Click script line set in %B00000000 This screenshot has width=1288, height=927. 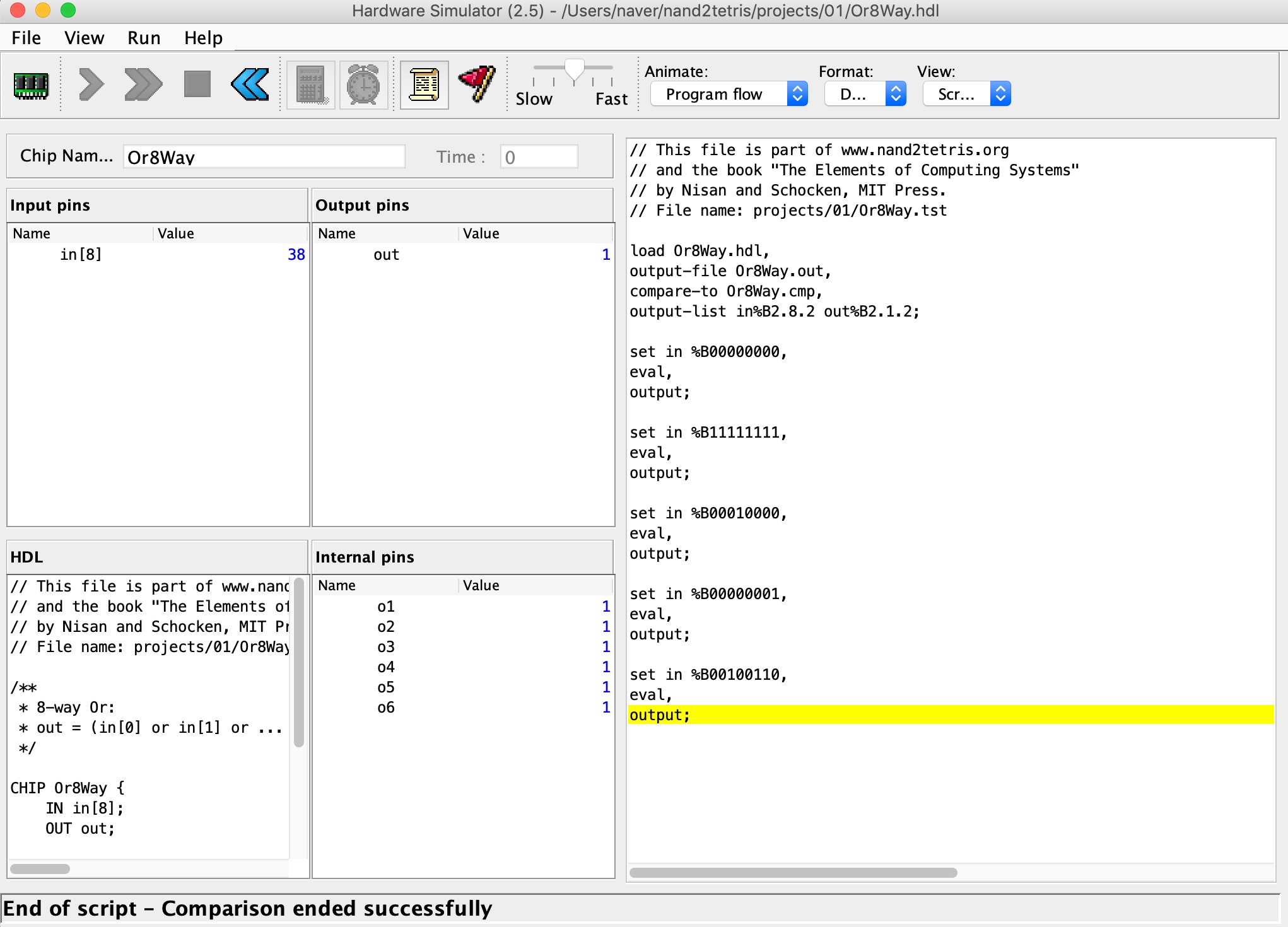click(x=708, y=351)
